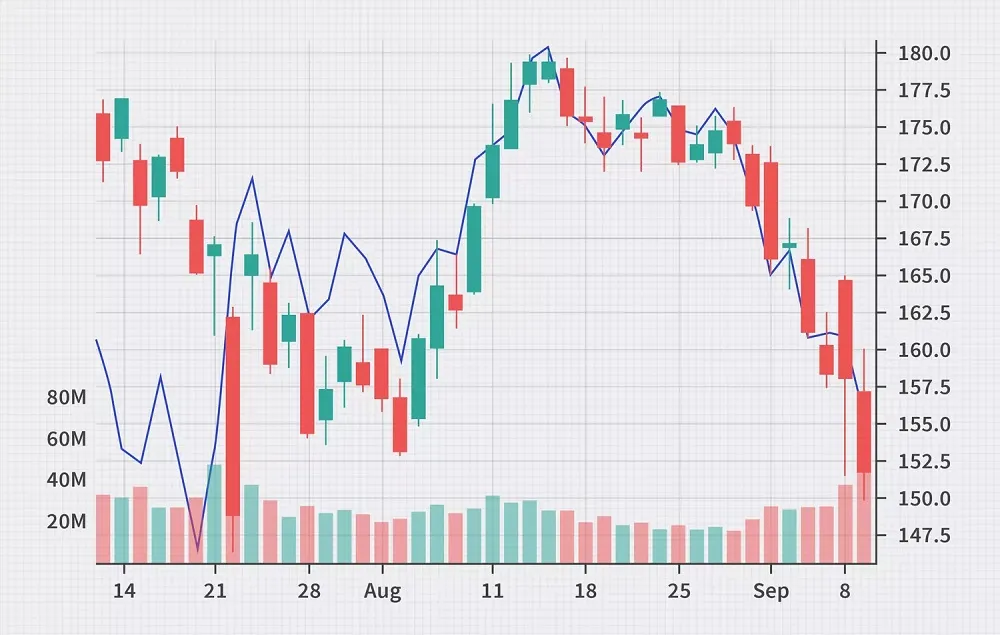This screenshot has height=635, width=1000.
Task: Click the date label 11
Action: 492,592
